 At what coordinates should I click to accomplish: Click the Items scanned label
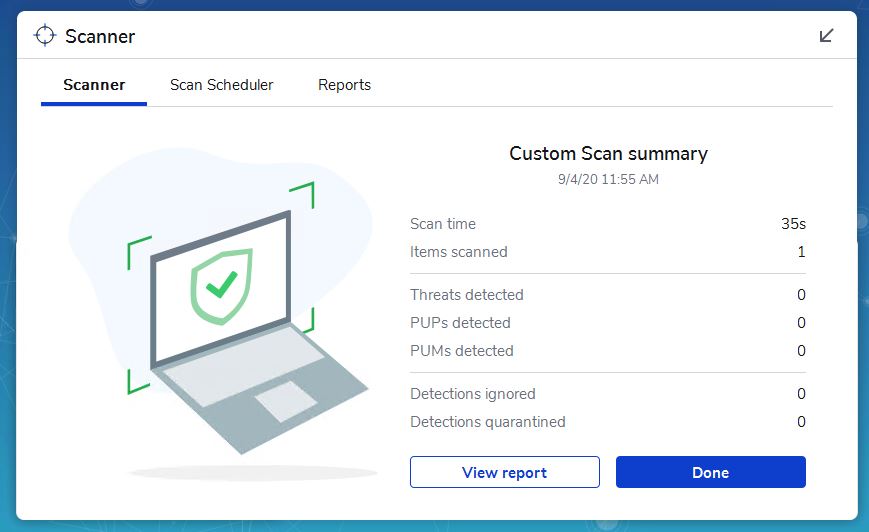[x=458, y=252]
